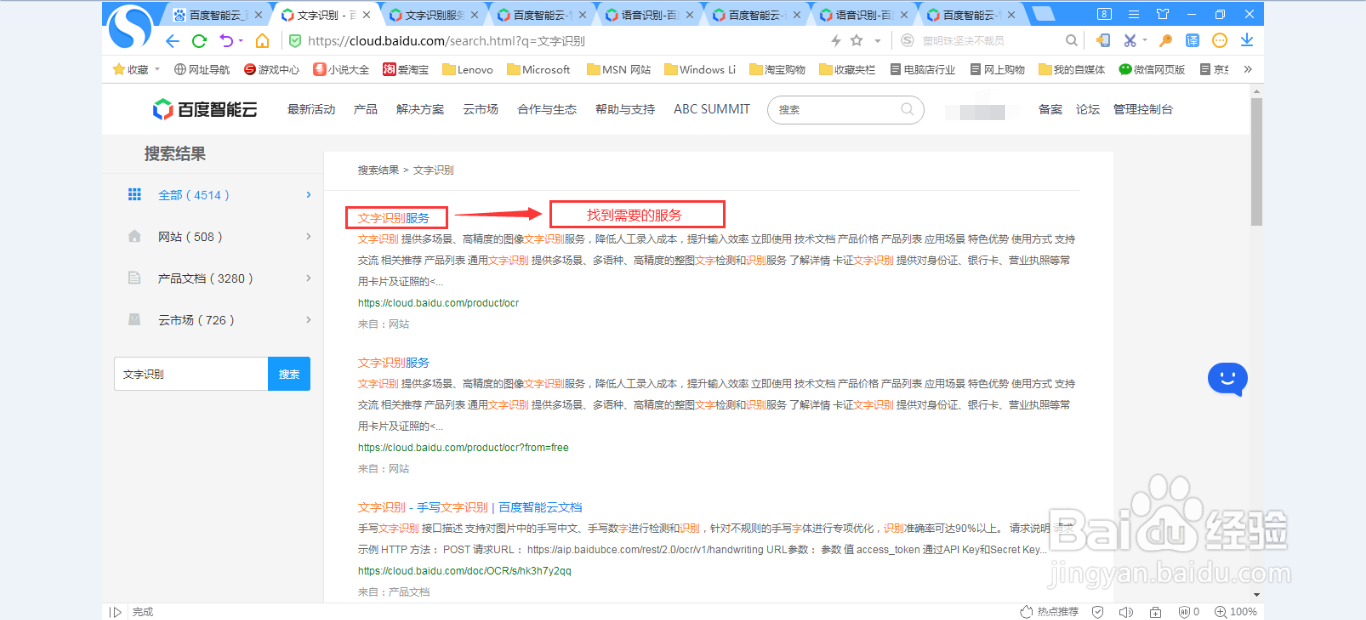Image resolution: width=1366 pixels, height=620 pixels.
Task: Click the lightning speed-mode icon
Action: pyautogui.click(x=836, y=41)
